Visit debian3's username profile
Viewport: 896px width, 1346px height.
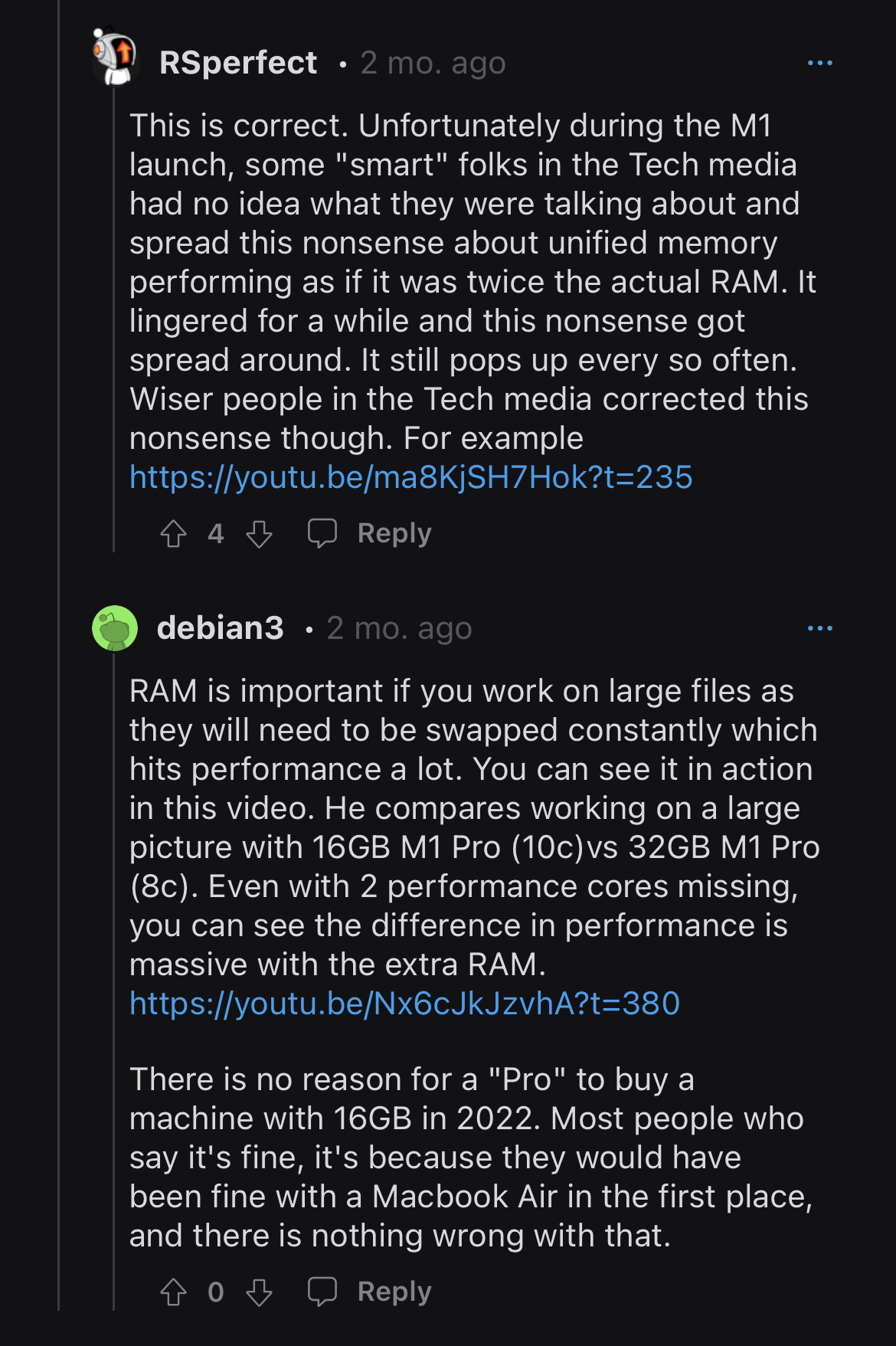pos(221,628)
